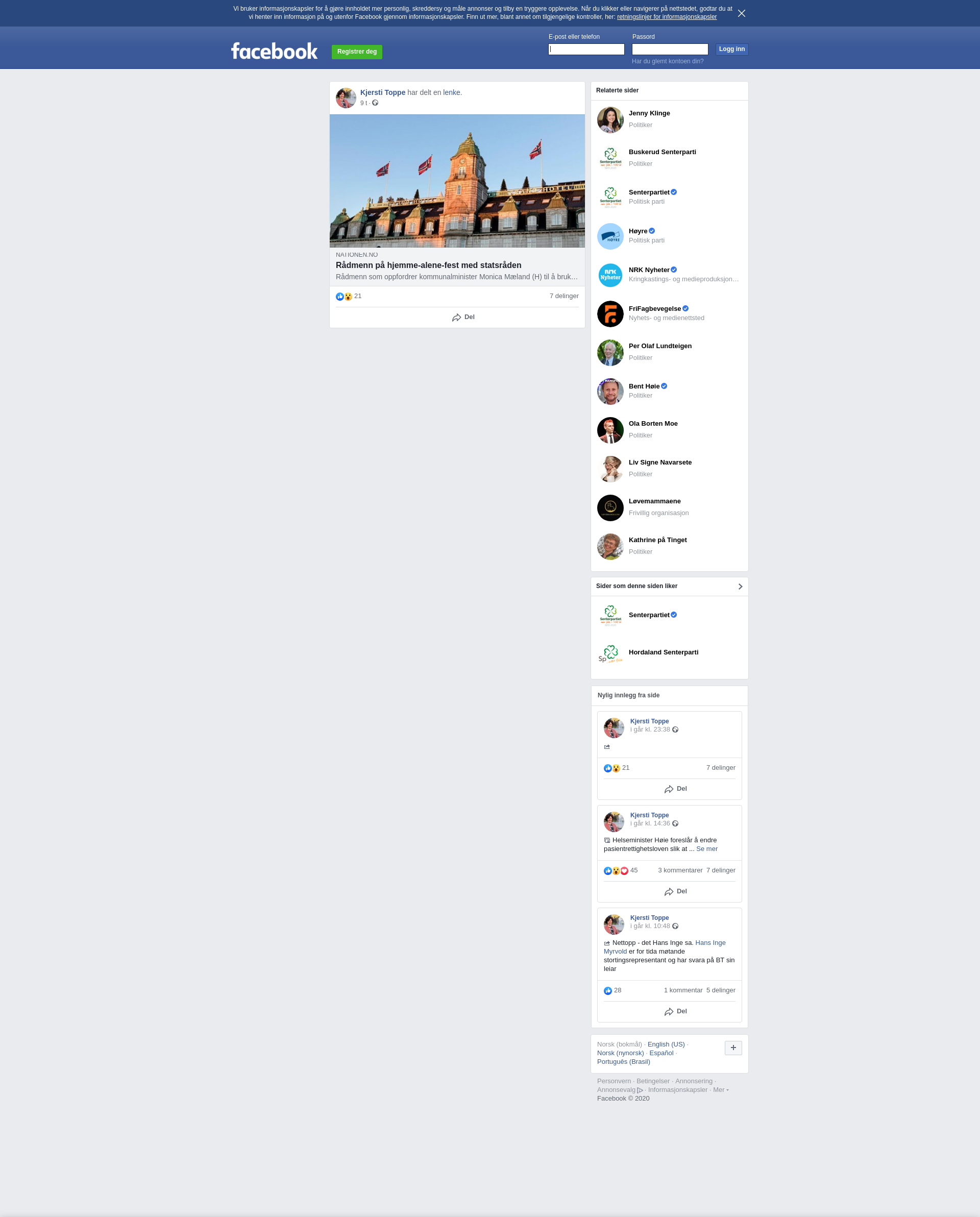The height and width of the screenshot is (1217, 980).
Task: Open Bent Høie avatar
Action: click(x=610, y=391)
